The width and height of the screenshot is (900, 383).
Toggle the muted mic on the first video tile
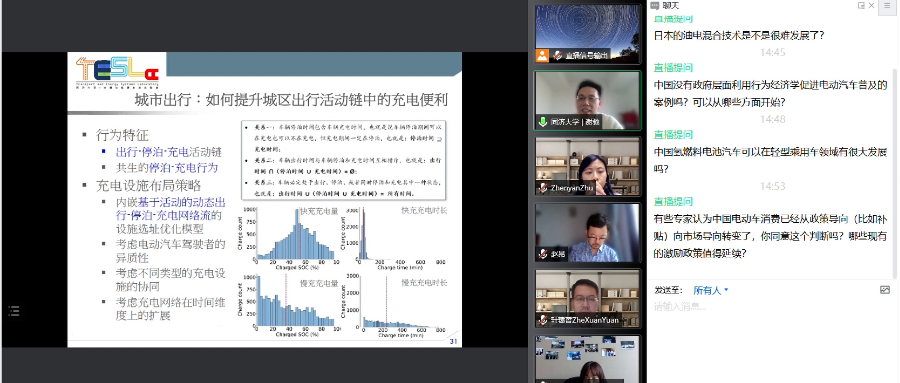click(557, 55)
